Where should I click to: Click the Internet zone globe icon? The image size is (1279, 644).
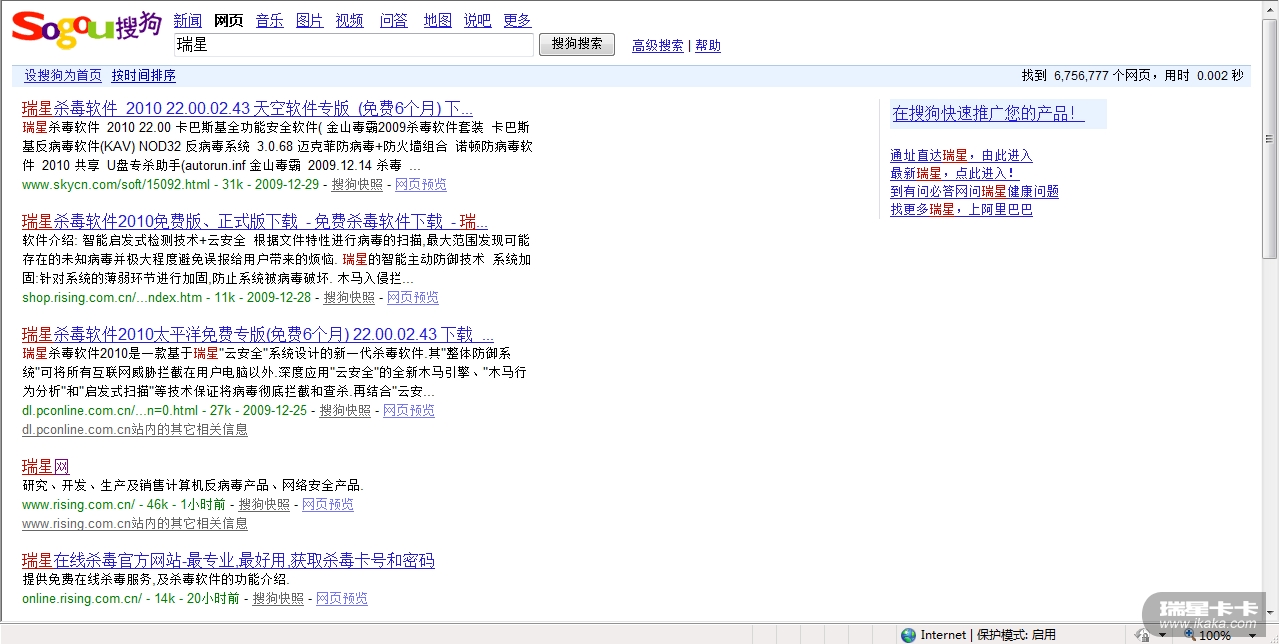(x=908, y=635)
